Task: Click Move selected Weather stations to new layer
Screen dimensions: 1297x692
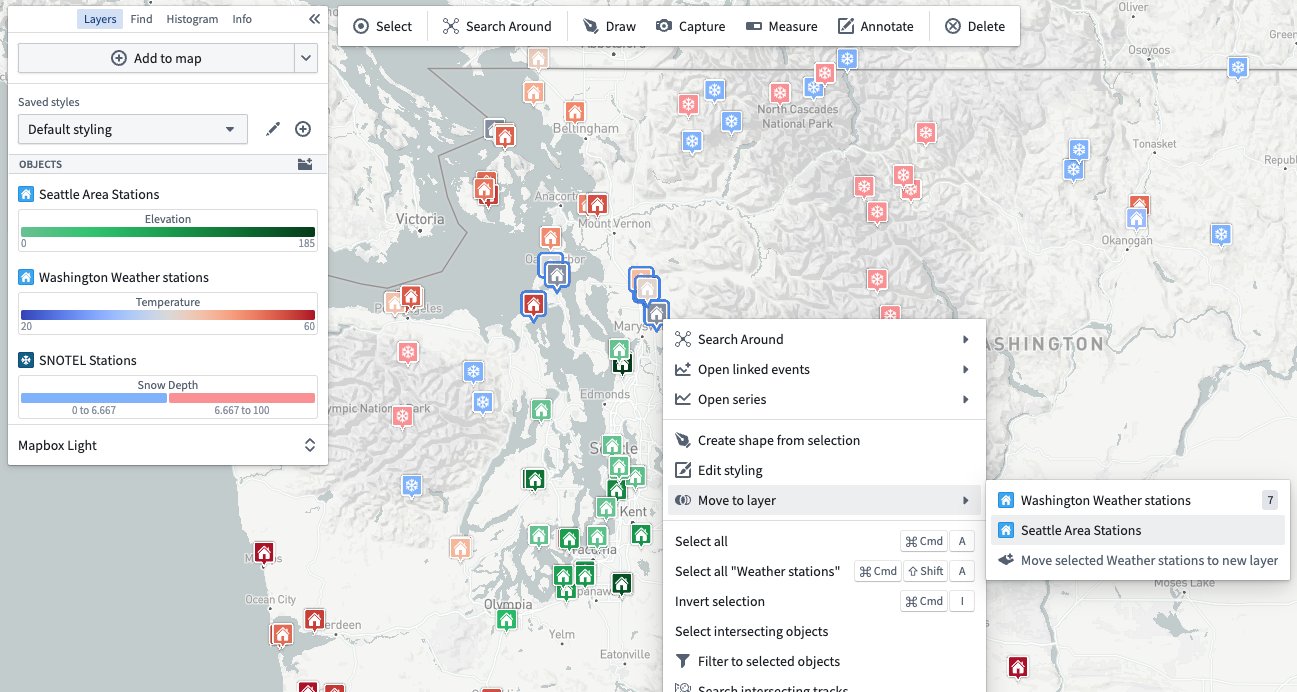Action: pos(1138,560)
